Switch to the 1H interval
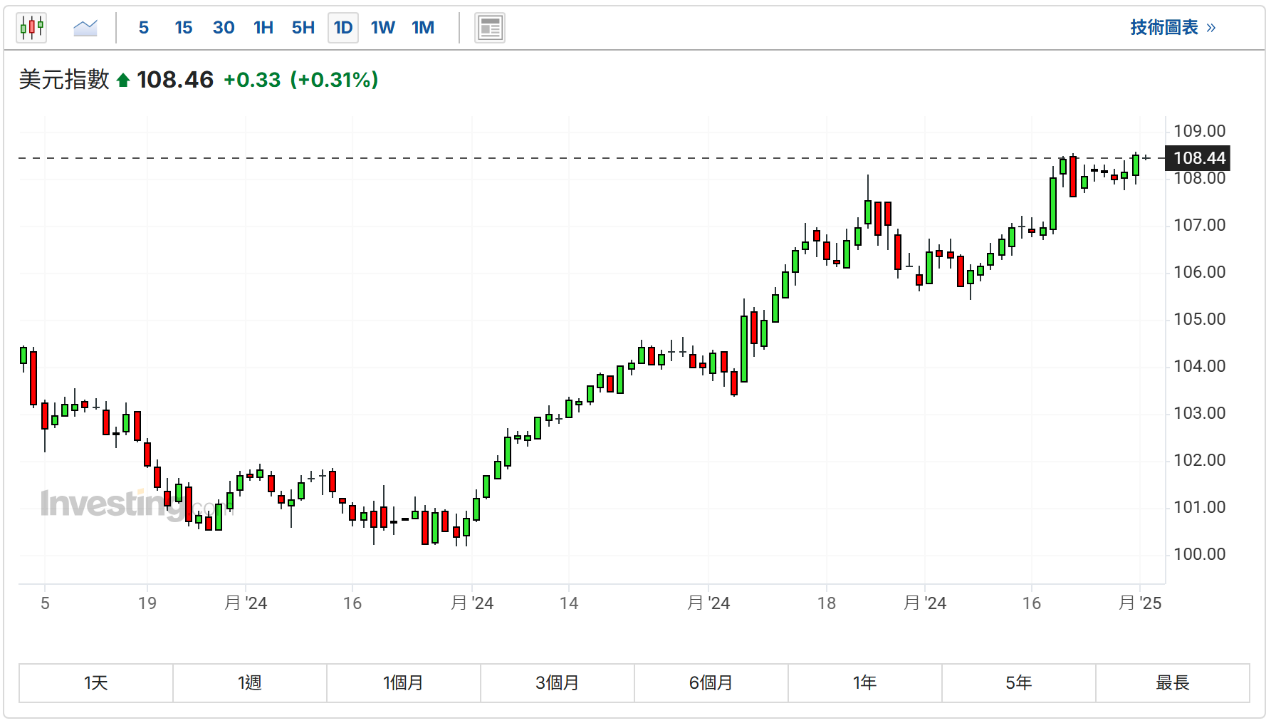The height and width of the screenshot is (723, 1271). pyautogui.click(x=263, y=28)
